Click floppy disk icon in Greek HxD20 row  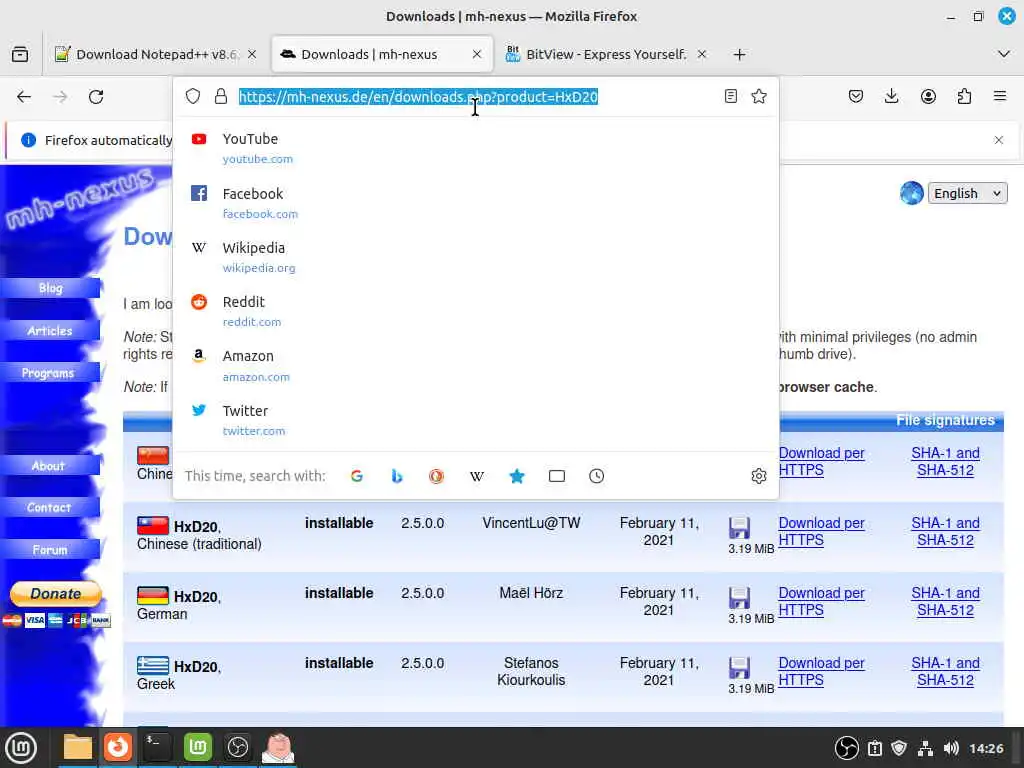(739, 668)
